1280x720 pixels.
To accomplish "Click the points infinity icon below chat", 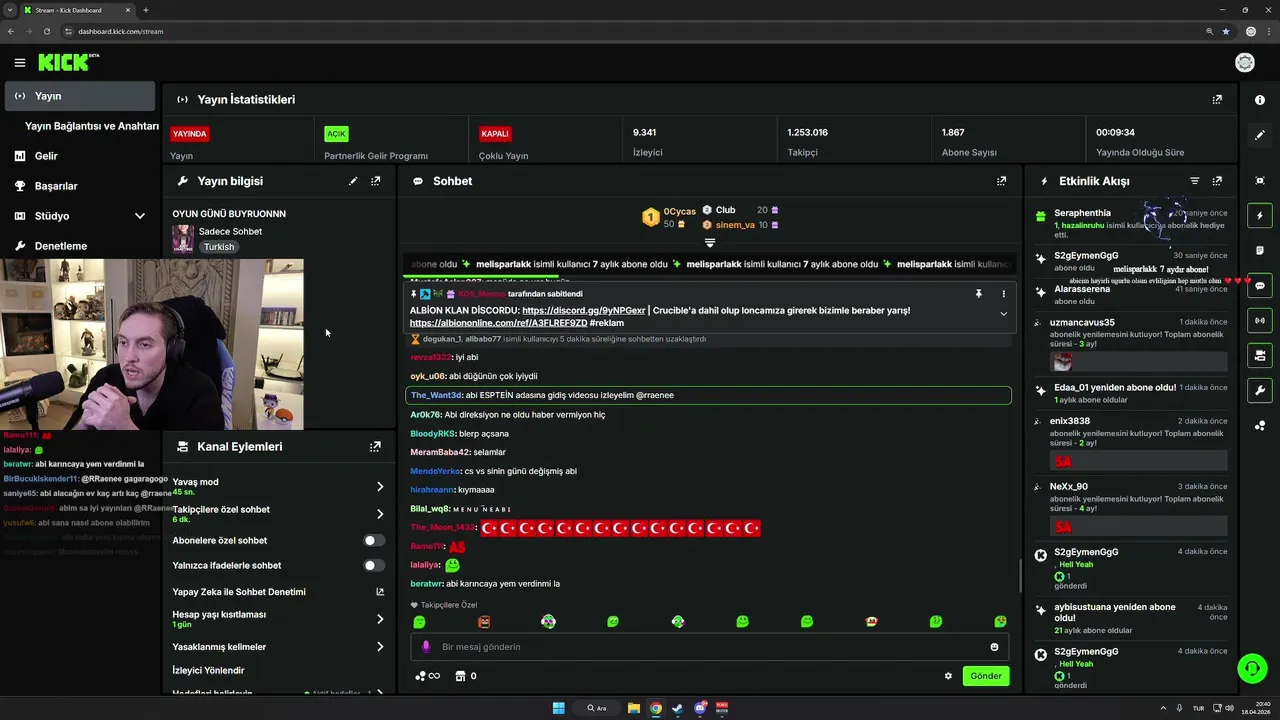I will pyautogui.click(x=427, y=676).
